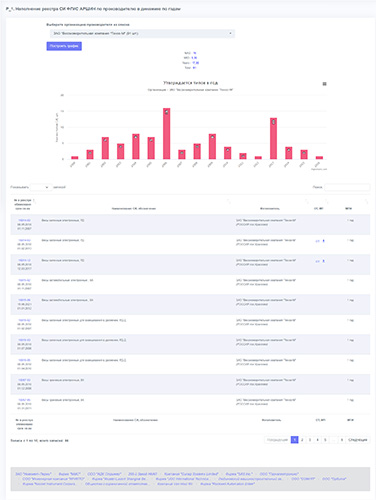Open the records per page selector

pos(41,187)
